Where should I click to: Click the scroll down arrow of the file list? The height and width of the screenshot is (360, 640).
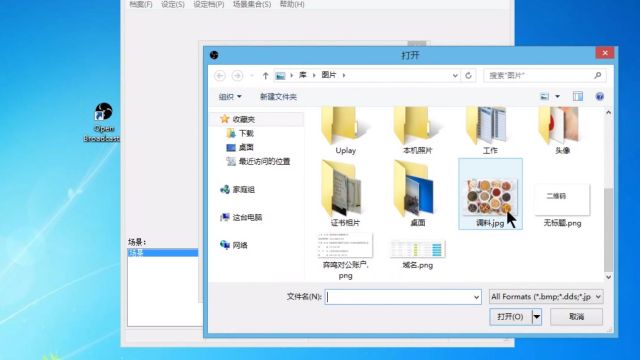pyautogui.click(x=608, y=277)
